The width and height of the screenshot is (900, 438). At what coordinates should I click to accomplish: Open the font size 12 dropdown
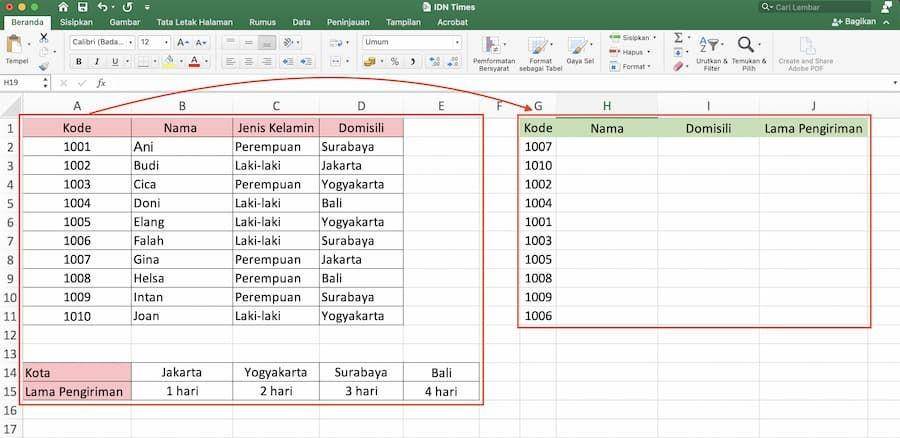[154, 42]
